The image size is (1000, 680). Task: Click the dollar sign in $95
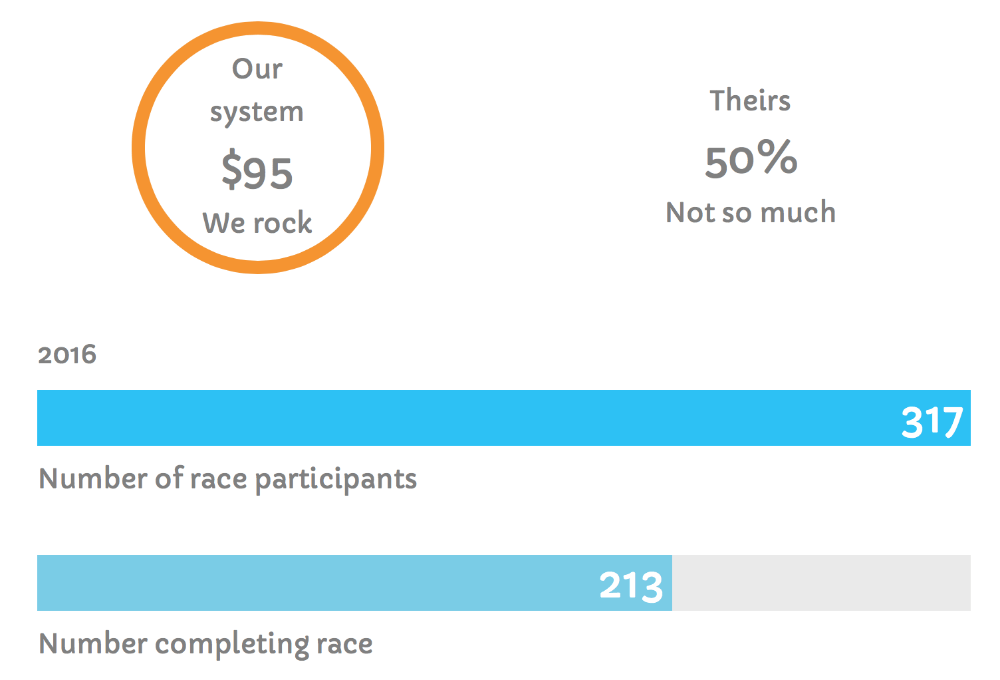(231, 172)
